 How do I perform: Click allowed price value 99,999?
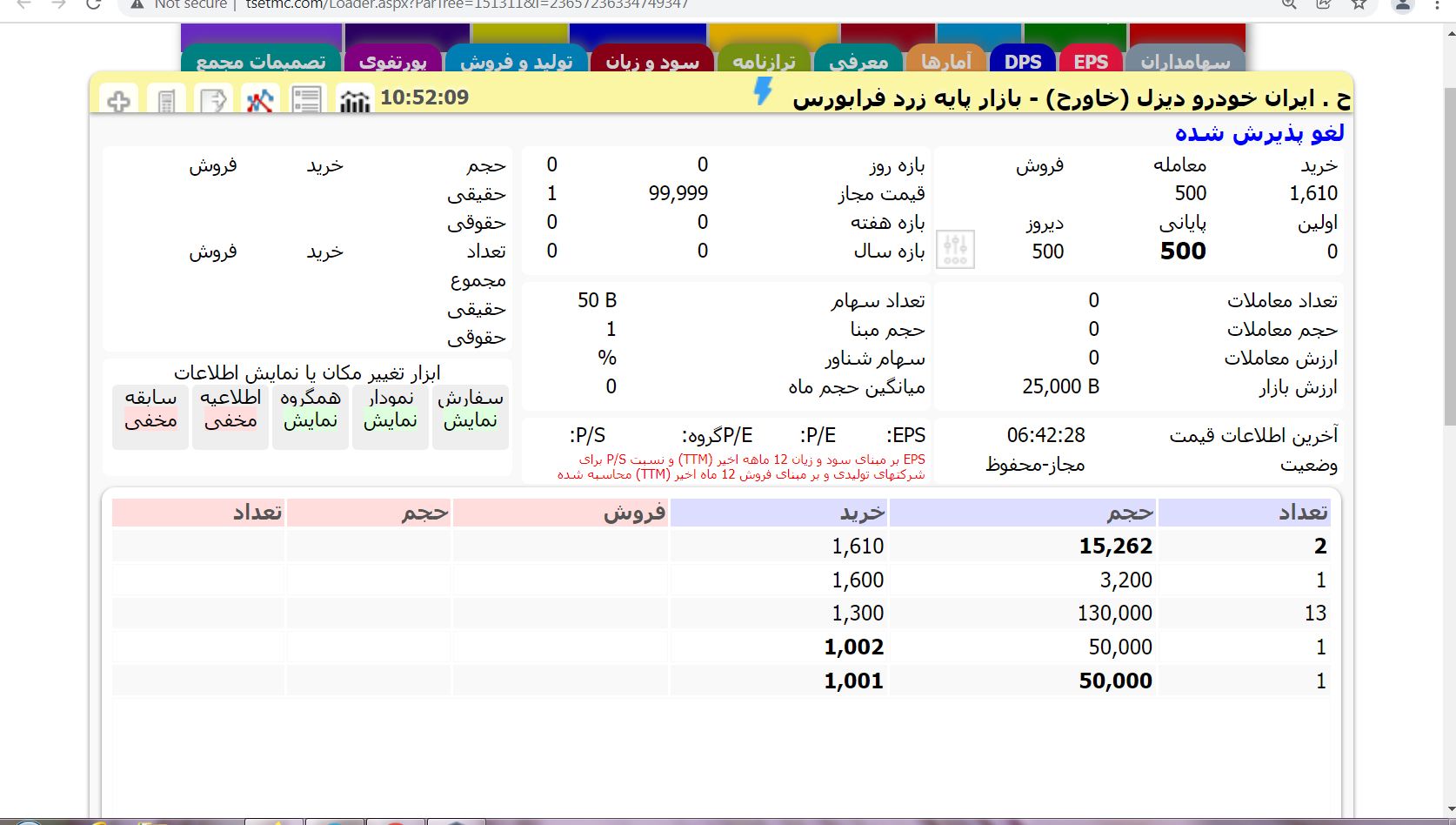[x=678, y=193]
